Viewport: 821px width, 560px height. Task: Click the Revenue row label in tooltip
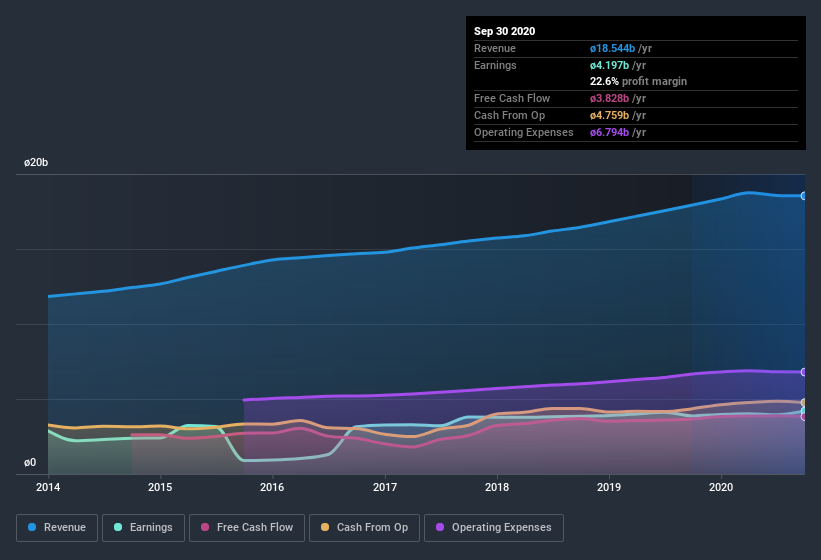coord(495,48)
